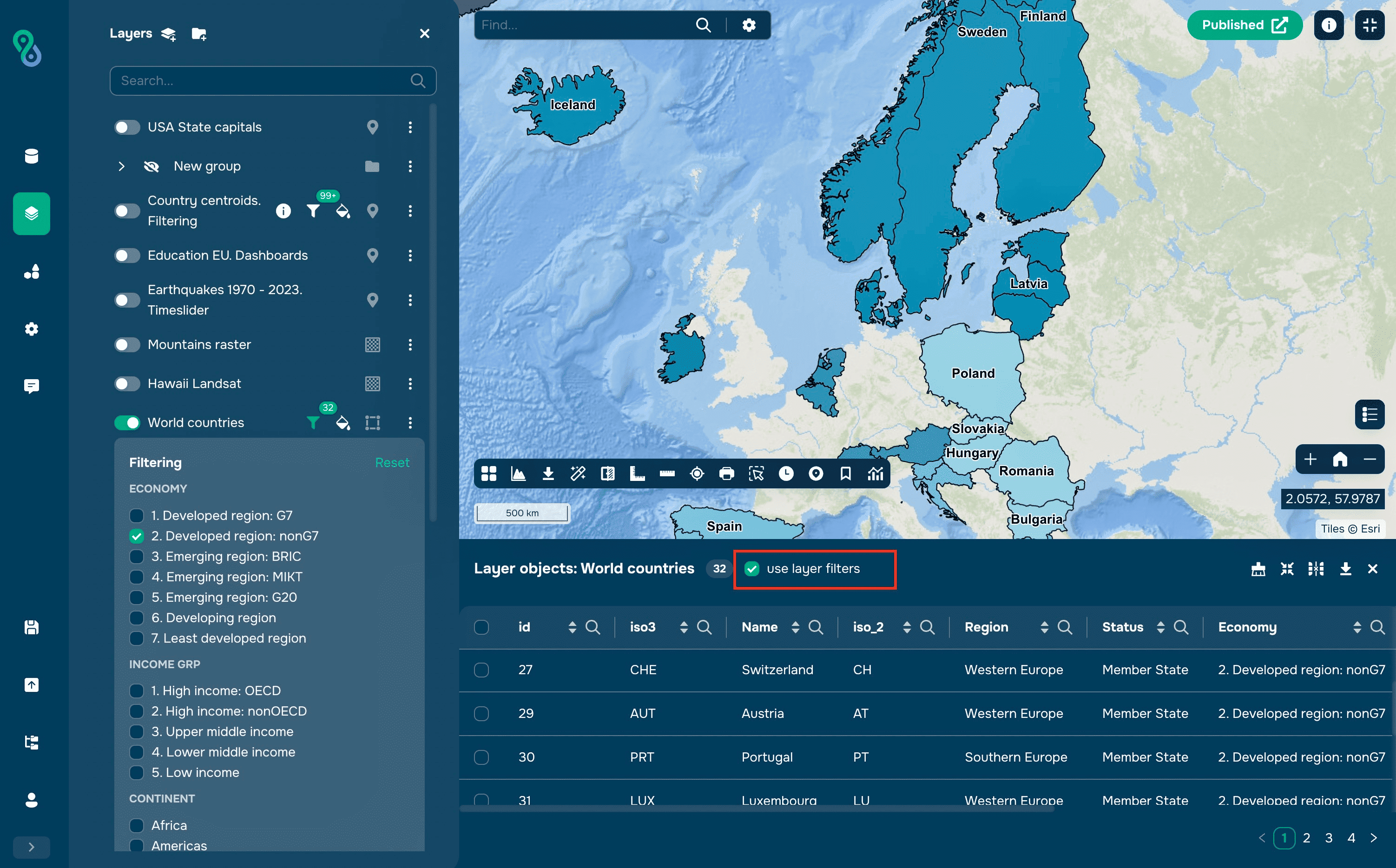Viewport: 1396px width, 868px height.
Task: Open map search settings gear
Action: 749,25
